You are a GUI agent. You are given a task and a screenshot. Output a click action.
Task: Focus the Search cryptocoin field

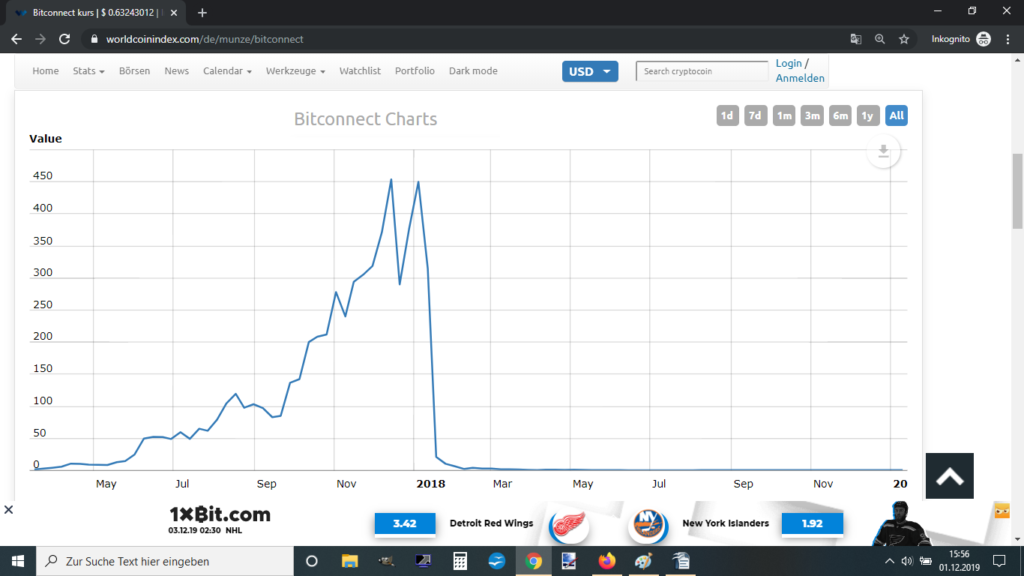pyautogui.click(x=702, y=71)
